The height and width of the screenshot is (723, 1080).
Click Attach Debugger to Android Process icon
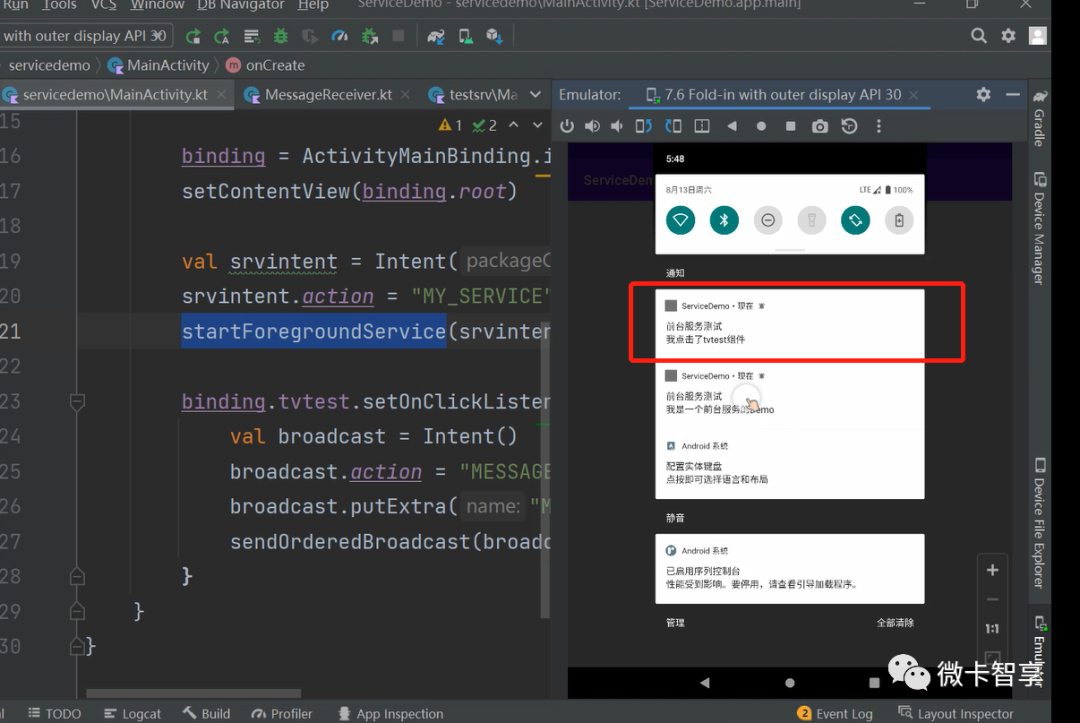(370, 36)
